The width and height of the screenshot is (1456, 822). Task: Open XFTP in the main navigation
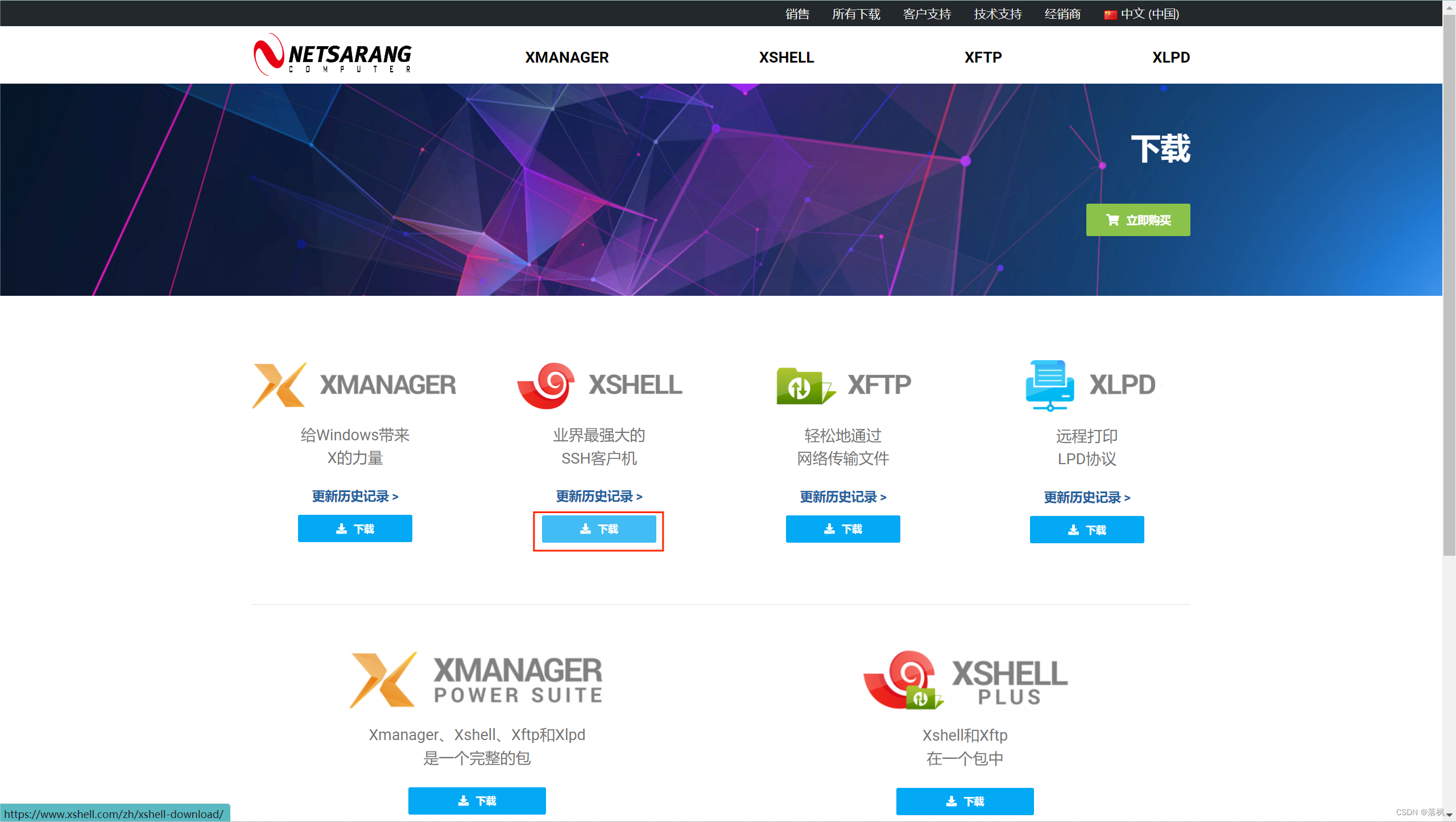coord(983,57)
